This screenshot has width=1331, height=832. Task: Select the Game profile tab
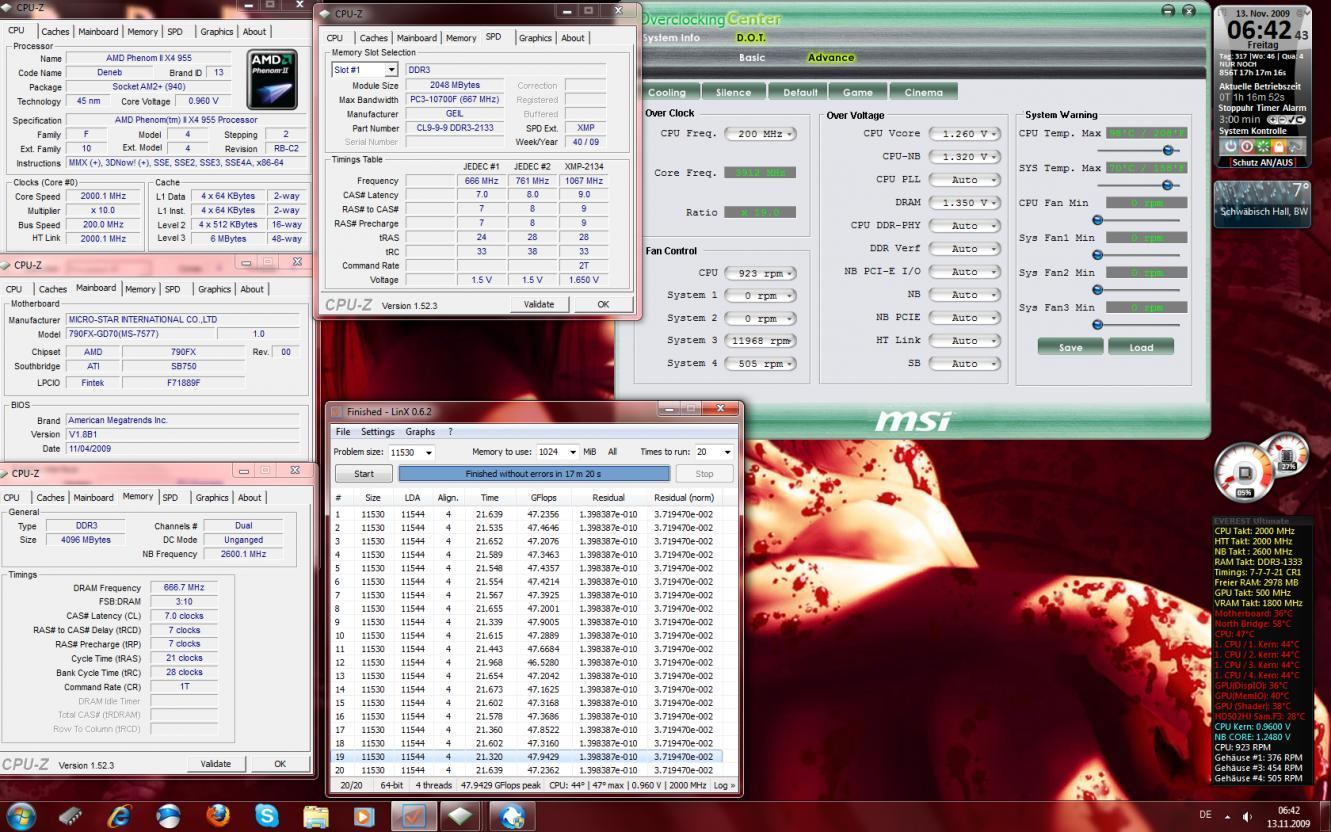(x=858, y=92)
